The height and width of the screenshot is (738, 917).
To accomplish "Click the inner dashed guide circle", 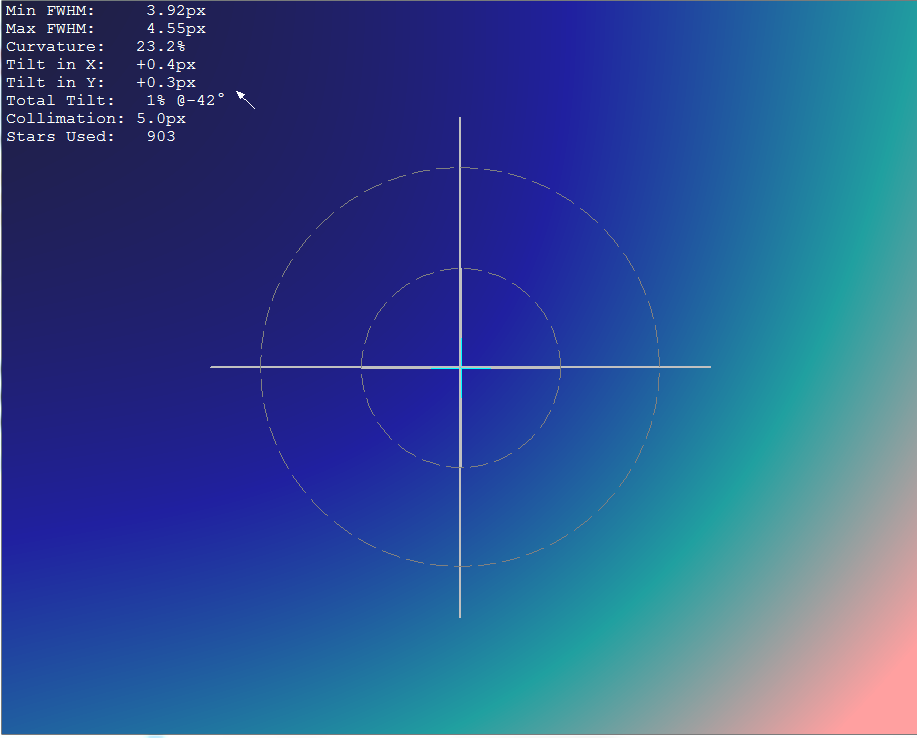I will tap(460, 267).
